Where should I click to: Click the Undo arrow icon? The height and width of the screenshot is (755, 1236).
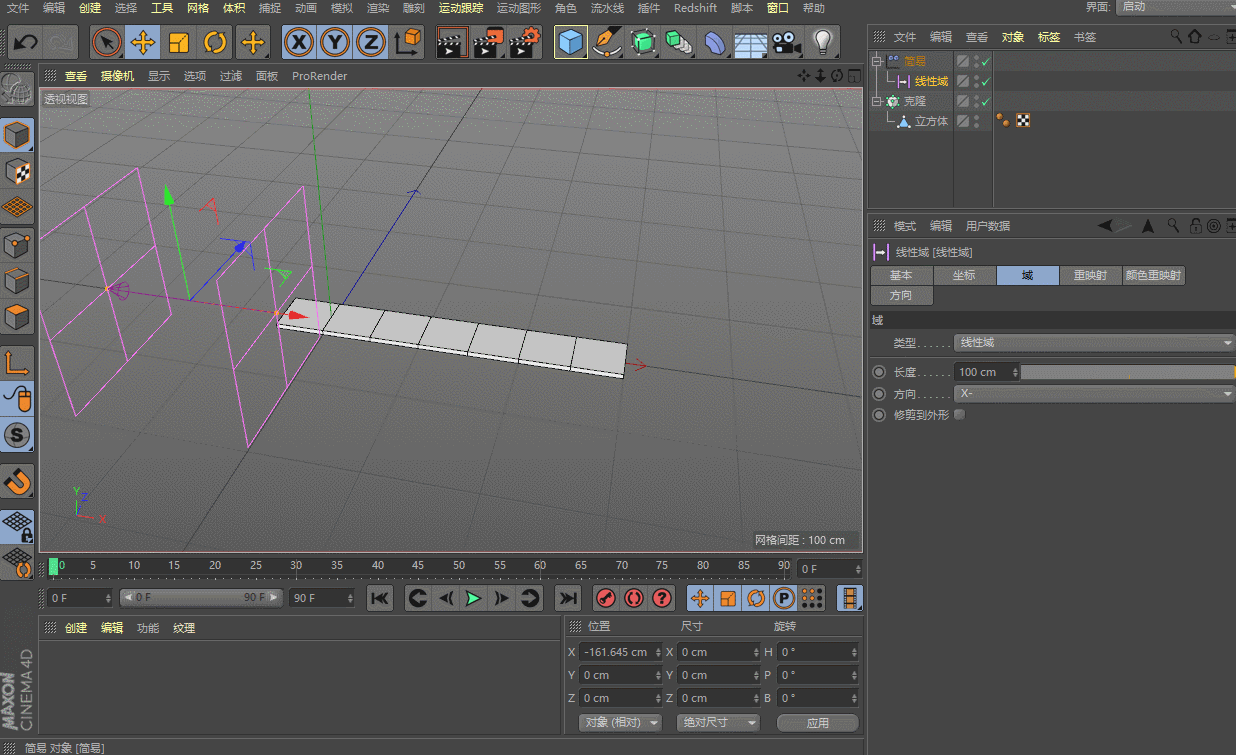click(x=25, y=42)
